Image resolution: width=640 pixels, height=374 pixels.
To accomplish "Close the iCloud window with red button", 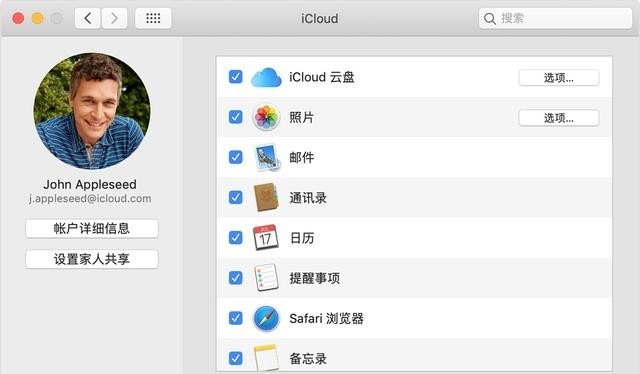I will (x=18, y=18).
